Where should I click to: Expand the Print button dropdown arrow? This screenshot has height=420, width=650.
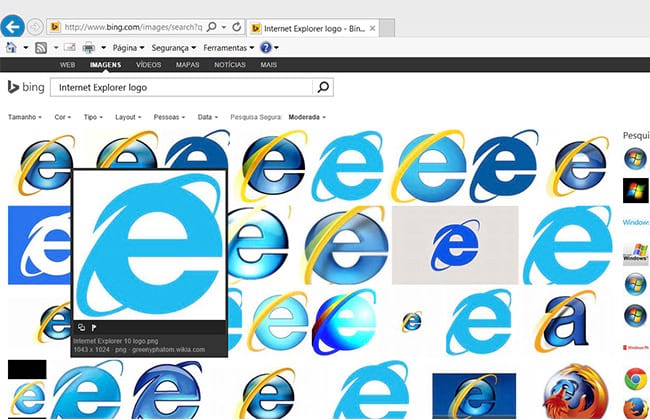(103, 48)
